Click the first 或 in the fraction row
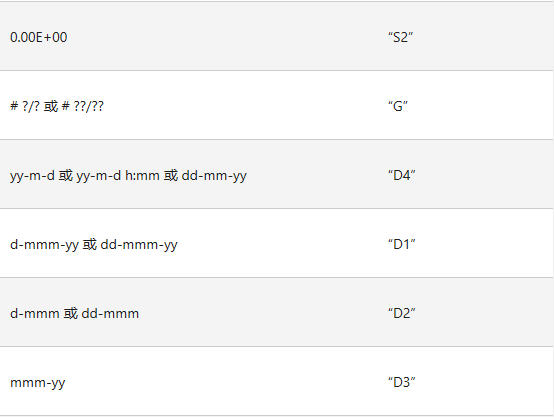 (x=51, y=106)
